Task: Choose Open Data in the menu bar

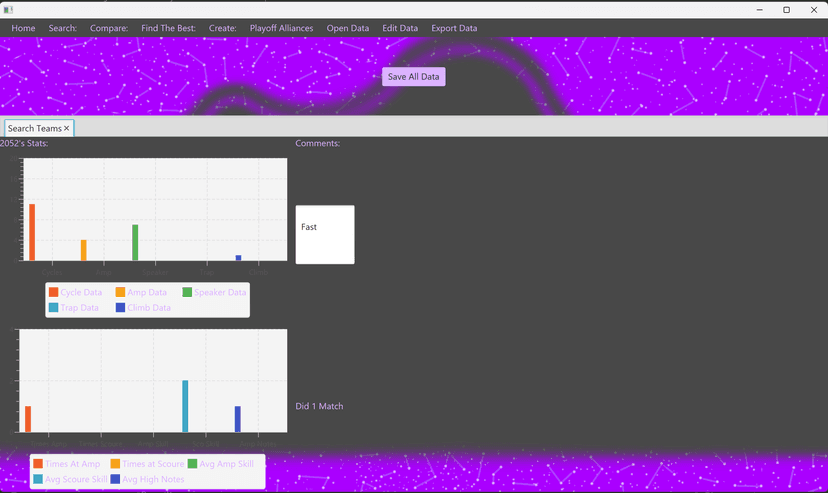Action: coord(347,28)
